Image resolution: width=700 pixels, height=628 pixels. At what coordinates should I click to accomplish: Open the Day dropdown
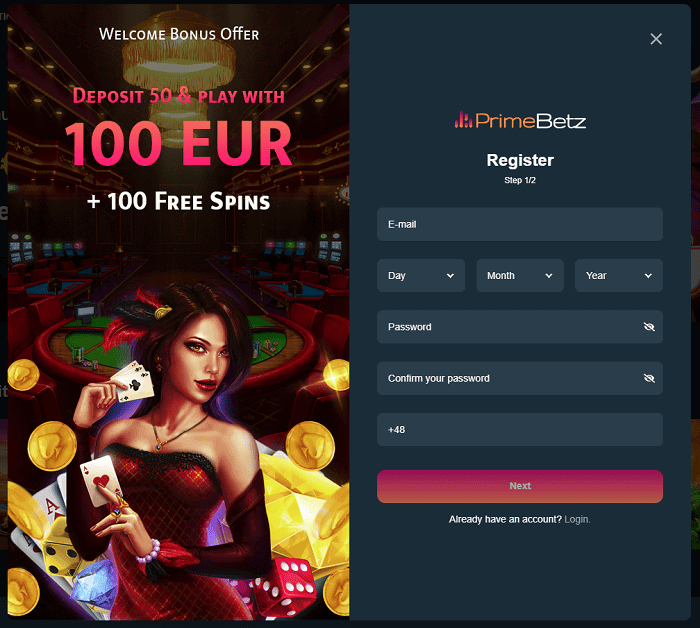[421, 275]
